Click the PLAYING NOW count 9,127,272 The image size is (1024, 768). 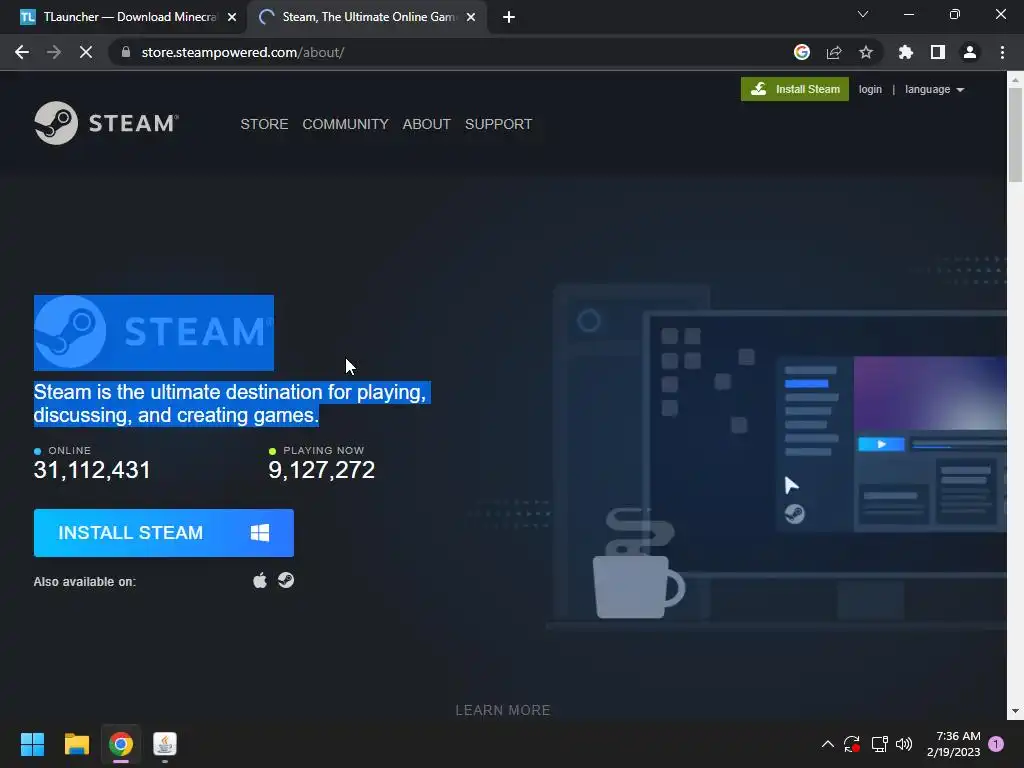pos(321,470)
